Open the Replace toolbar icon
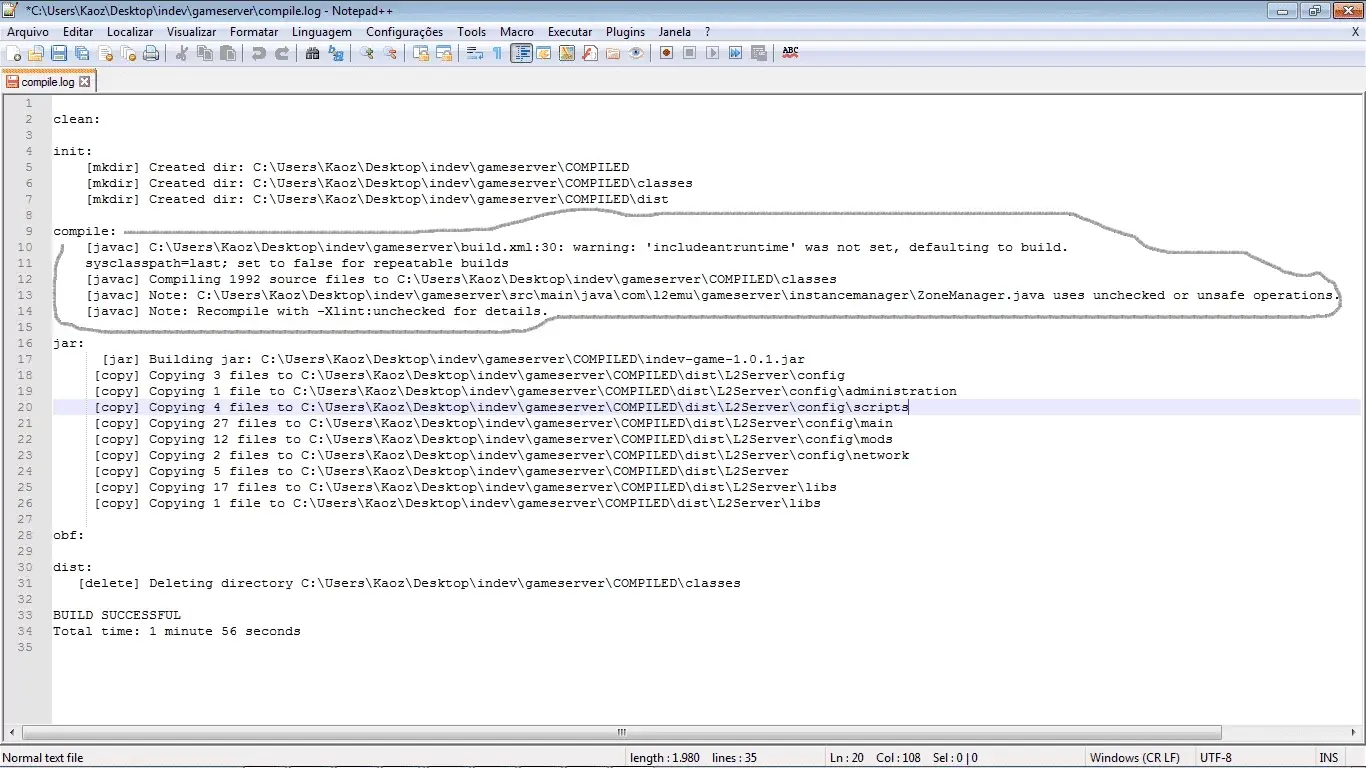Screen dimensions: 1366x768 tap(336, 53)
